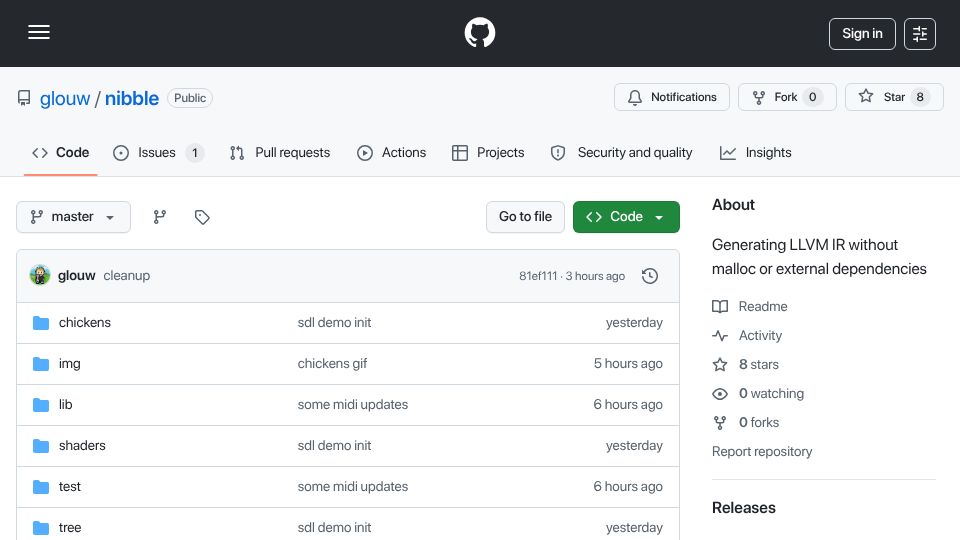Open the Insights tab
Screen dimensions: 960x540
coord(756,152)
